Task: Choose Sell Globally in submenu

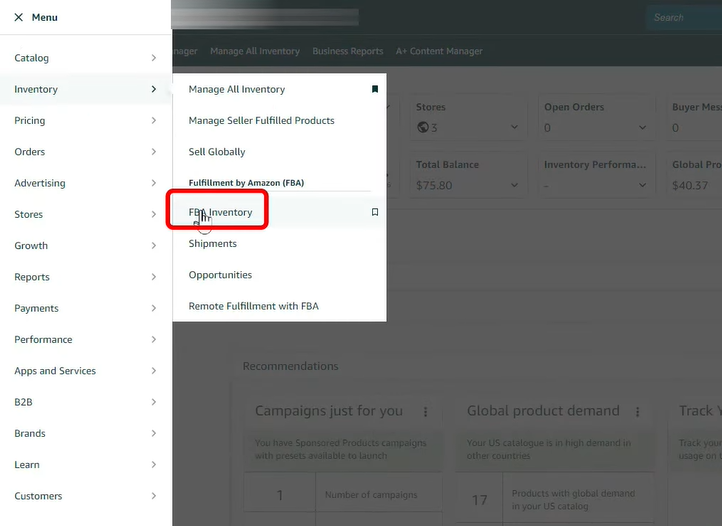Action: (216, 152)
